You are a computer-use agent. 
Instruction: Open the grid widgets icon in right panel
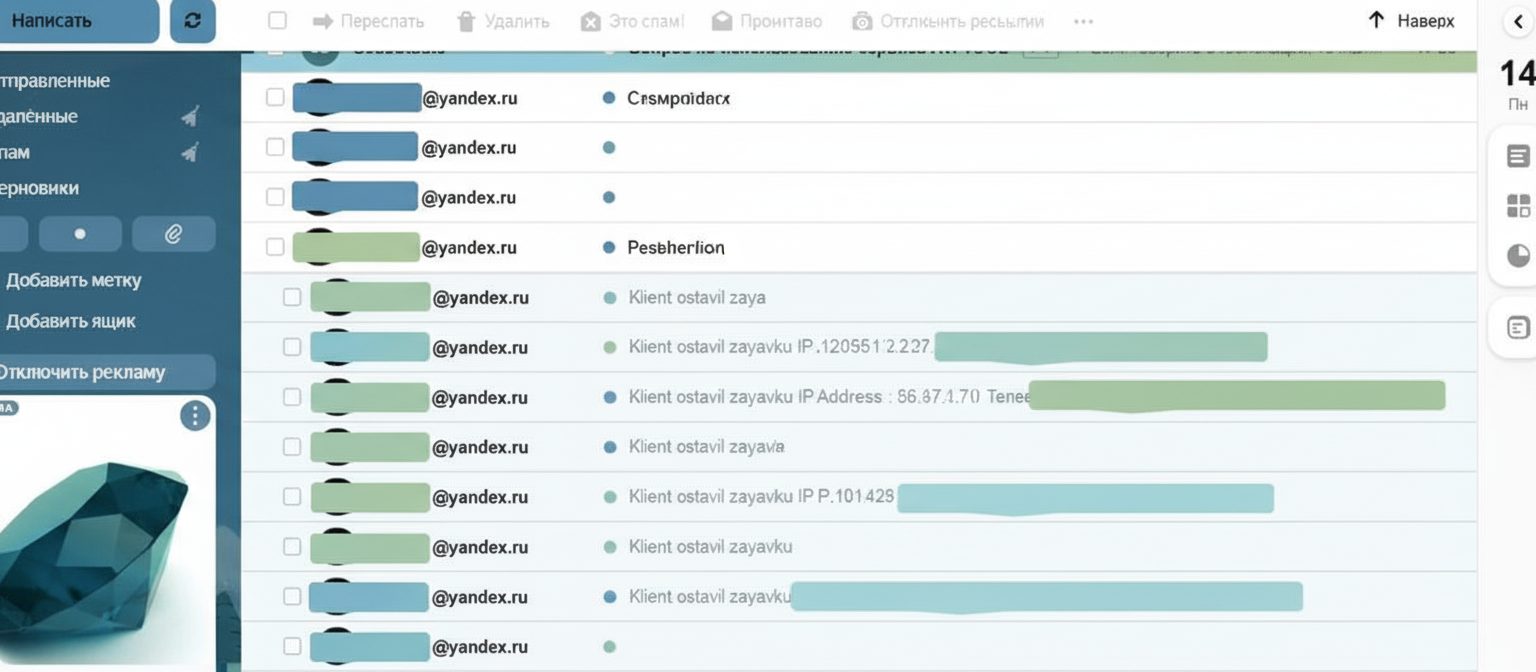click(1518, 206)
